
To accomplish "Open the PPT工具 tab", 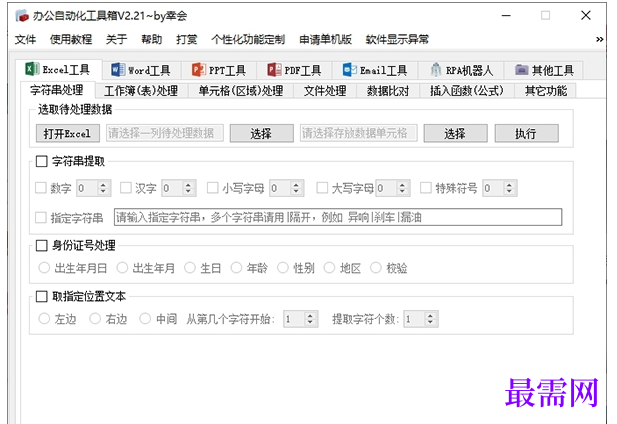I will point(219,70).
